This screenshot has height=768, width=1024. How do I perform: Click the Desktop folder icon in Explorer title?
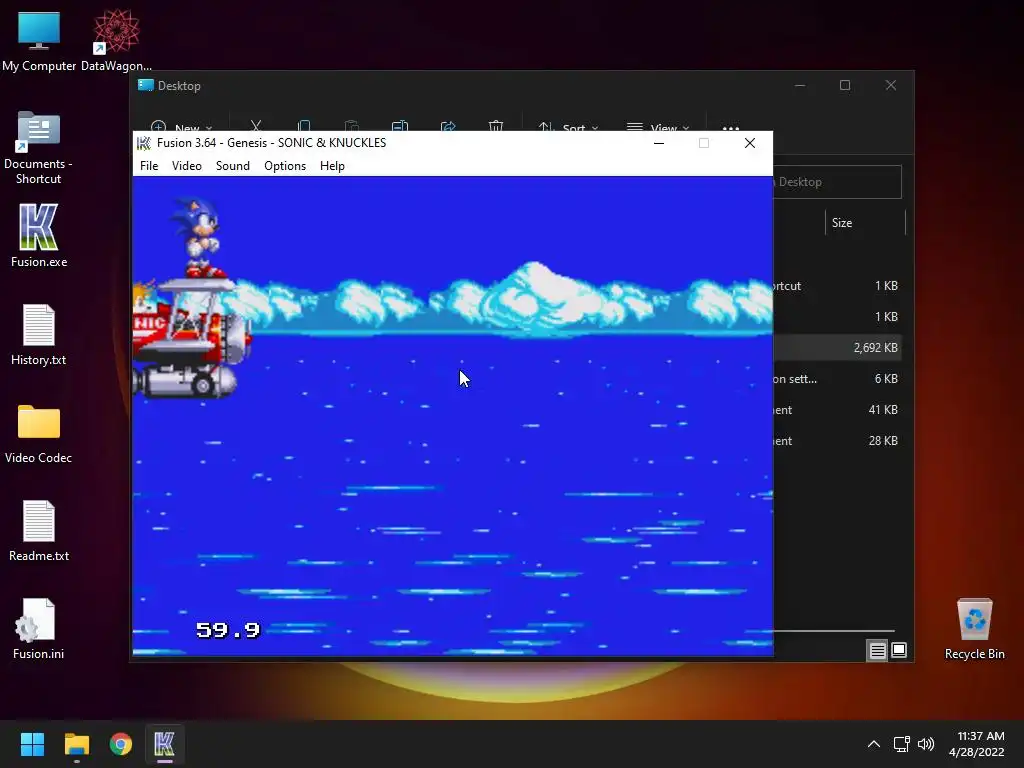coord(146,86)
